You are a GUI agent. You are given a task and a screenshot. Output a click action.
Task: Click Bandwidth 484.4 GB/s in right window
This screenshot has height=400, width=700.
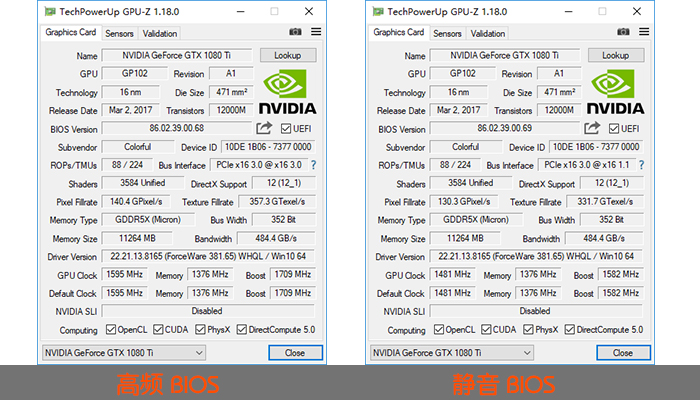point(604,238)
